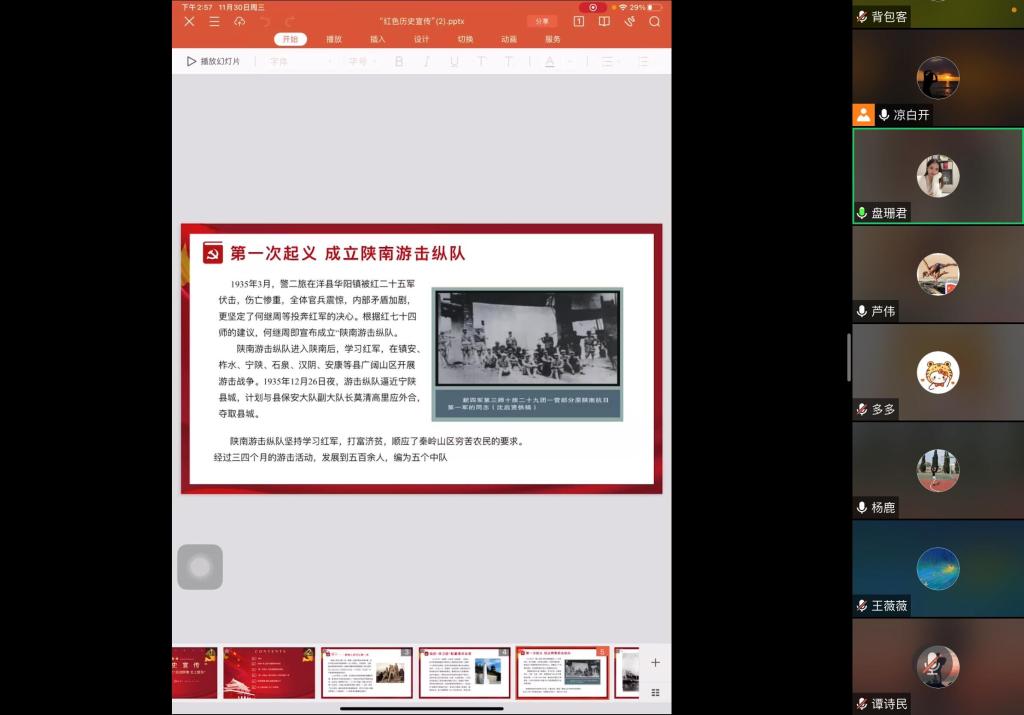Switch to the 设计 tab
Image resolution: width=1024 pixels, height=715 pixels.
click(421, 39)
